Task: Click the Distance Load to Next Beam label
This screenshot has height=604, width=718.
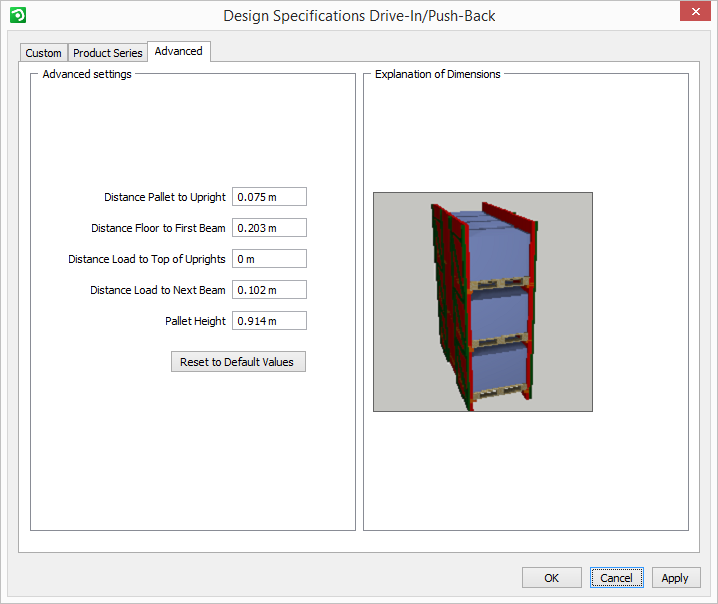Action: [x=157, y=291]
